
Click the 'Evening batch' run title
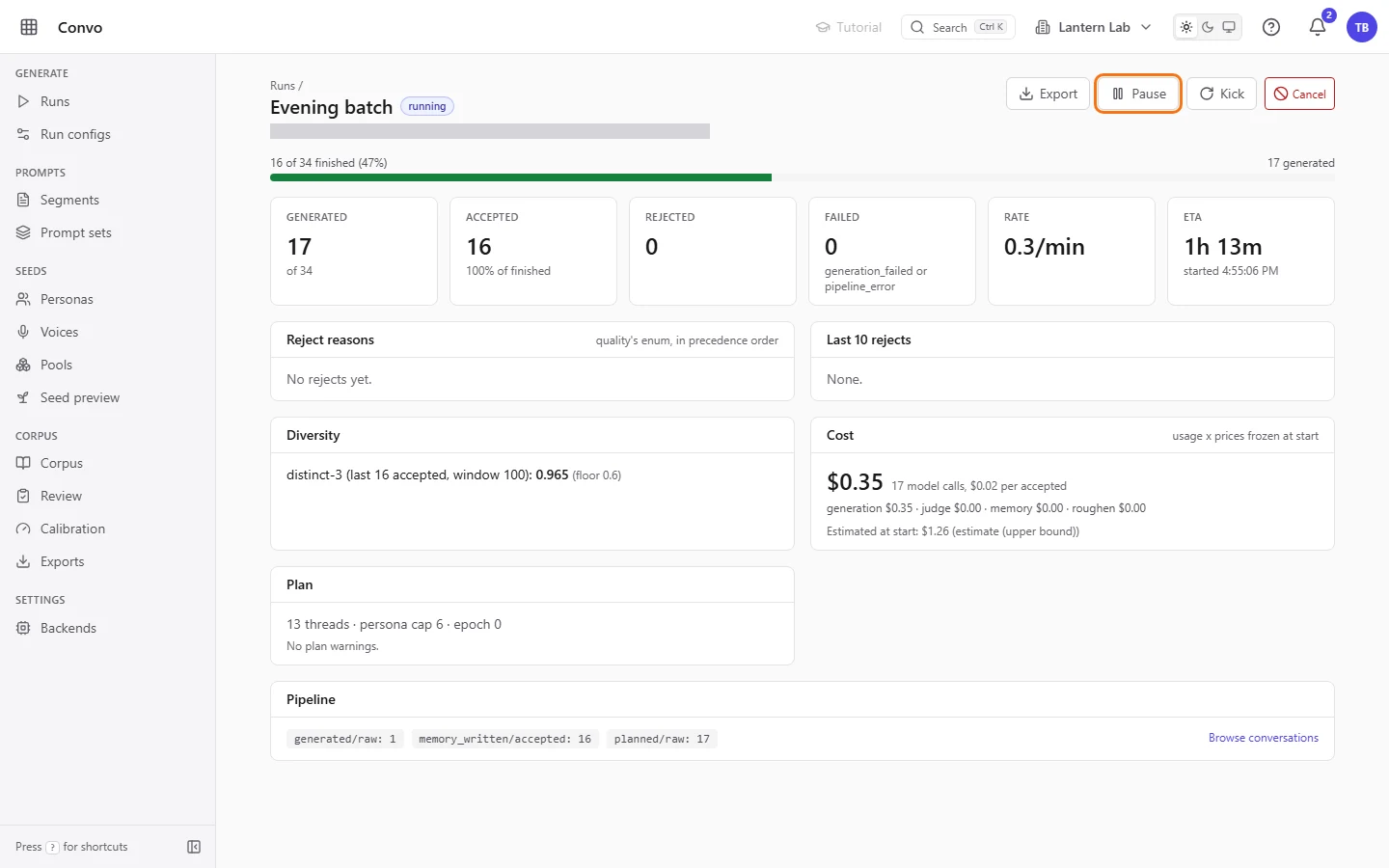[331, 107]
